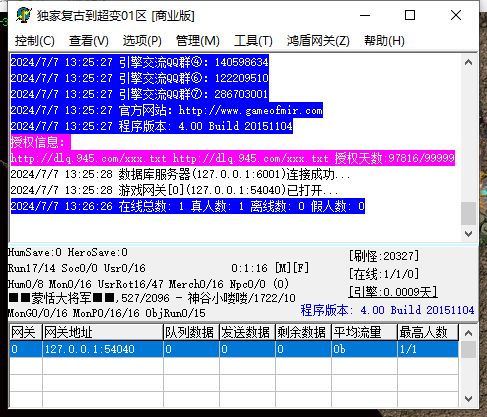Click the gateway table scroll up arrow
The height and width of the screenshot is (417, 487).
pyautogui.click(x=468, y=333)
